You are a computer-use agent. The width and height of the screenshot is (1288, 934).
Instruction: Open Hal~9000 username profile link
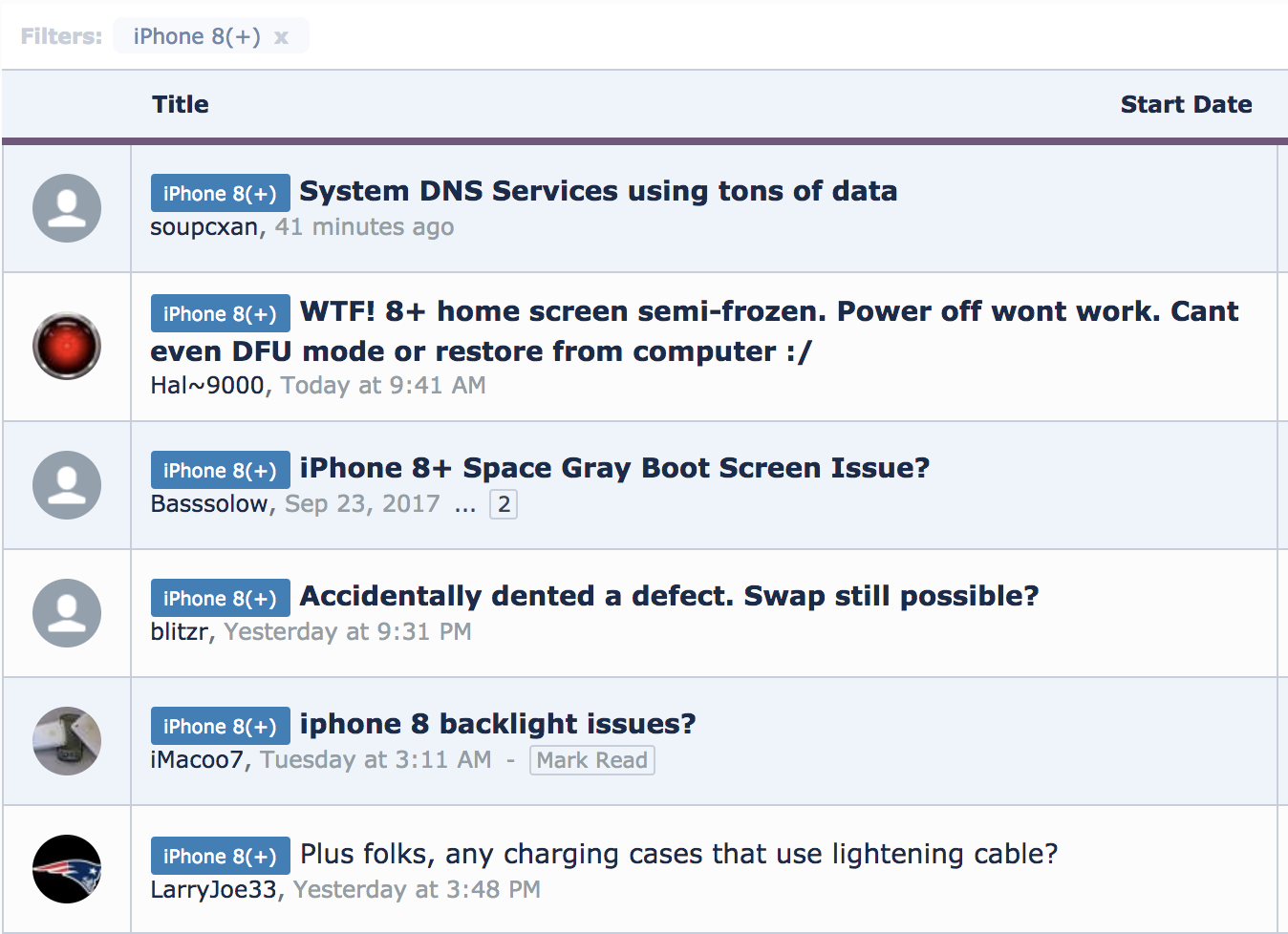point(207,385)
